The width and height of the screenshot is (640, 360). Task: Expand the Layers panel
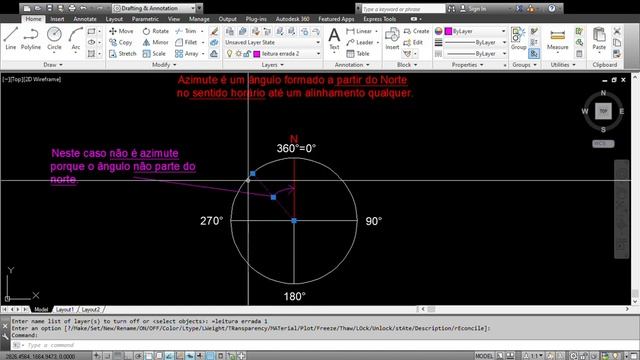click(272, 65)
